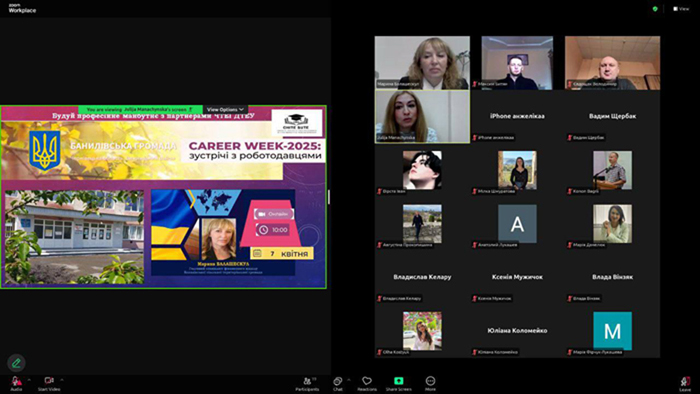700x394 pixels.
Task: Open the View layout menu
Action: [x=681, y=8]
